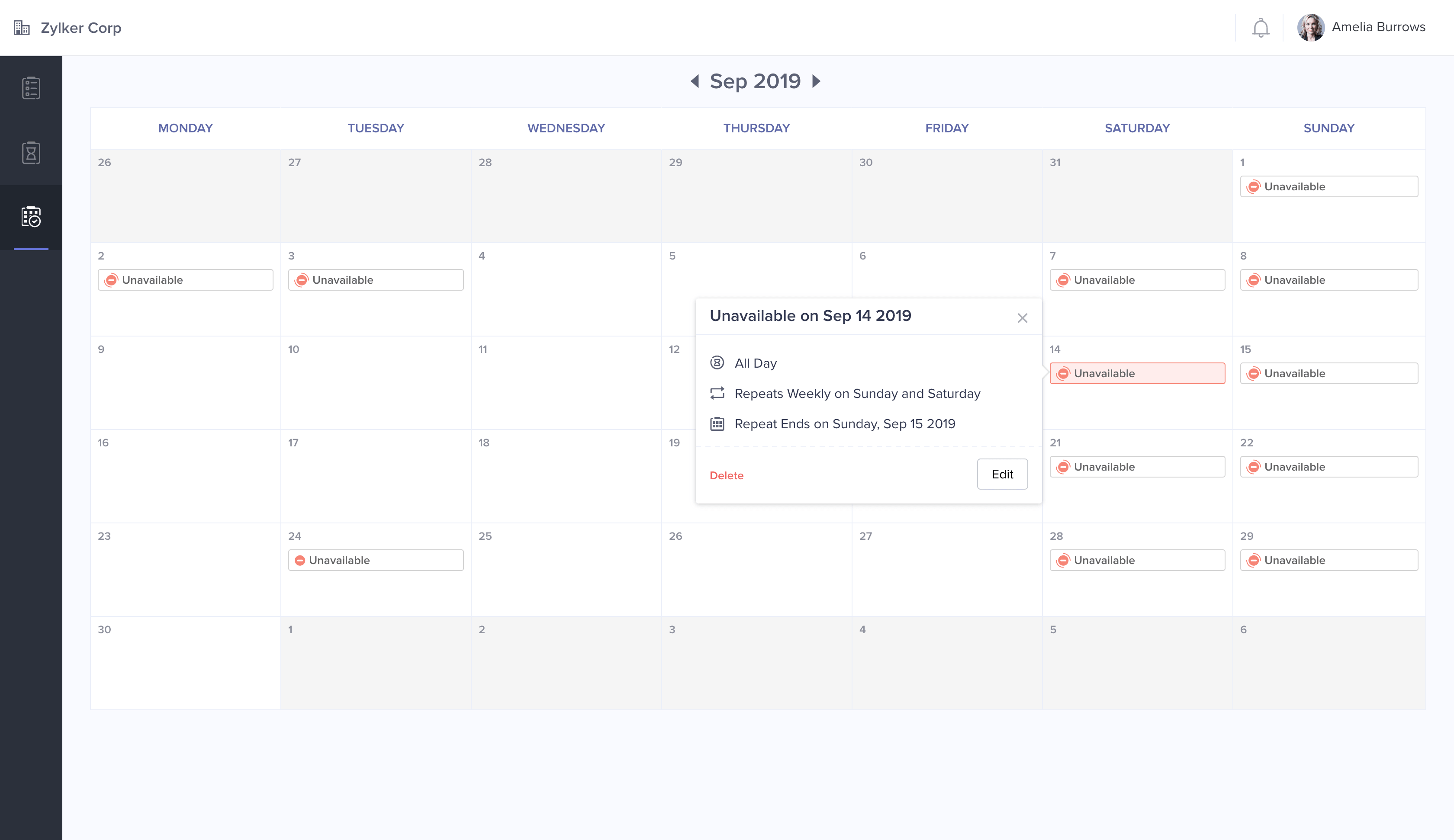Select the September 16 day cell
Screen dimensions: 1454x840
pos(185,477)
